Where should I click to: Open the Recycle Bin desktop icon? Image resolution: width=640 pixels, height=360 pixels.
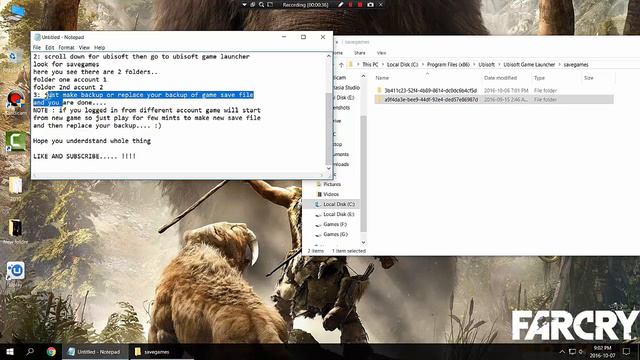click(14, 56)
